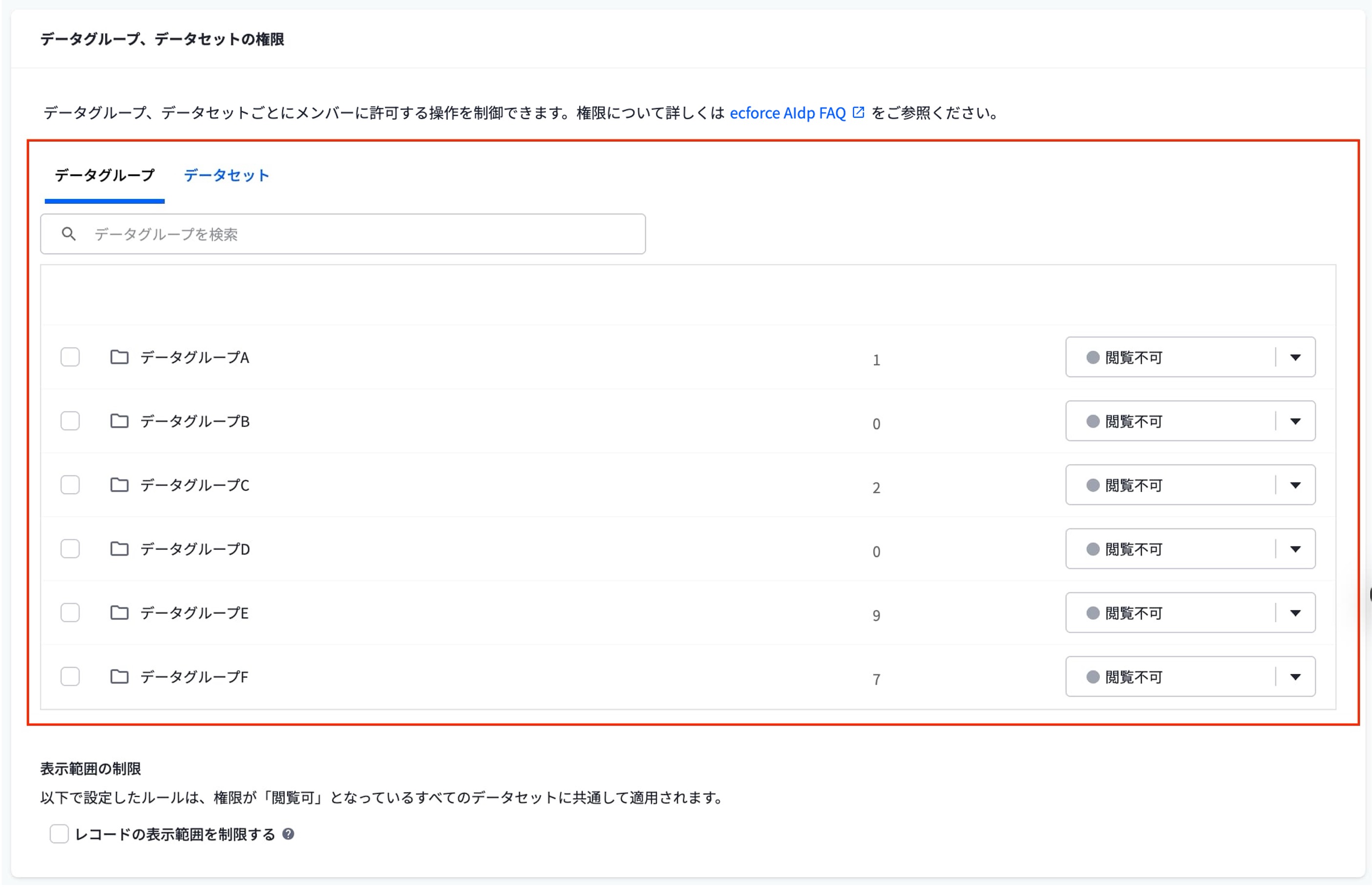Click the count 7 in データグループF row
Viewport: 1372px width, 887px height.
click(876, 680)
